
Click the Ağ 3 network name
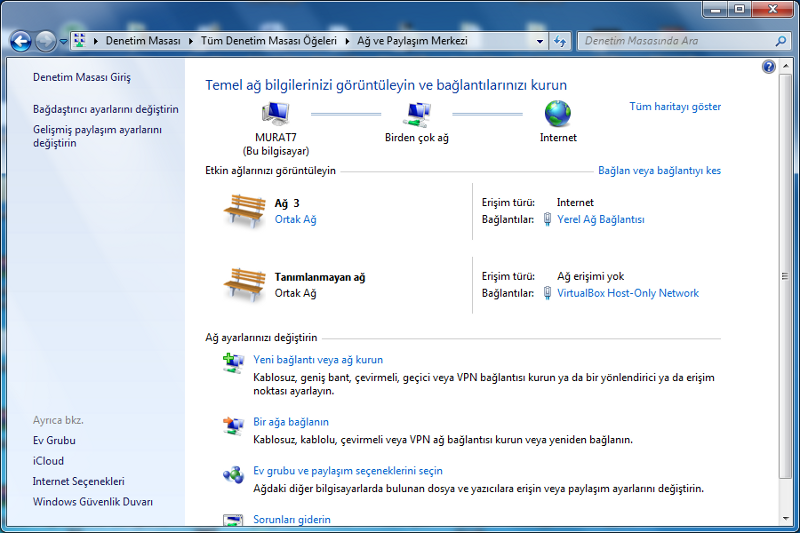(287, 203)
